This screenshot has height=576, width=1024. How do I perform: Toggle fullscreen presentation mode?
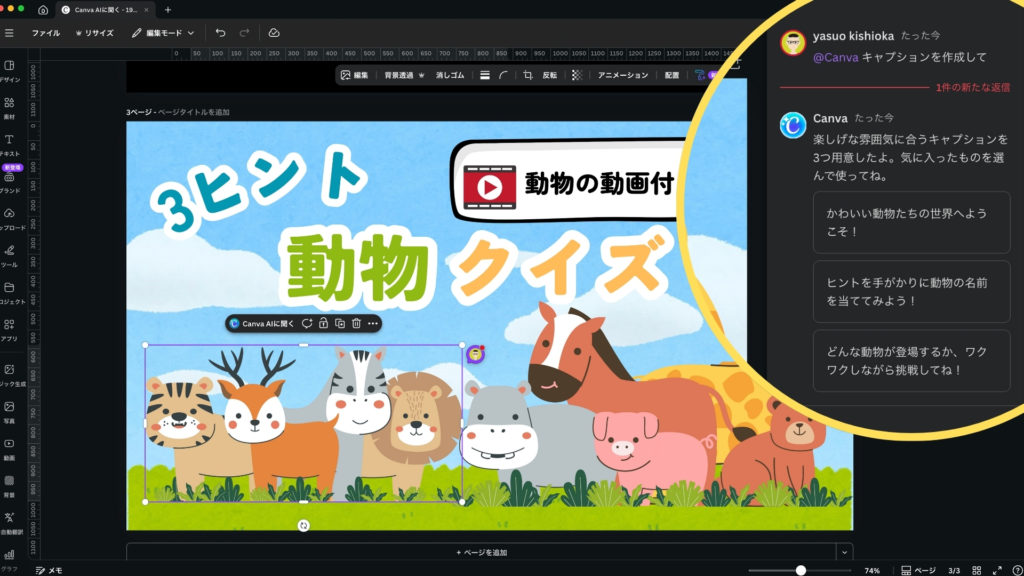[x=997, y=570]
